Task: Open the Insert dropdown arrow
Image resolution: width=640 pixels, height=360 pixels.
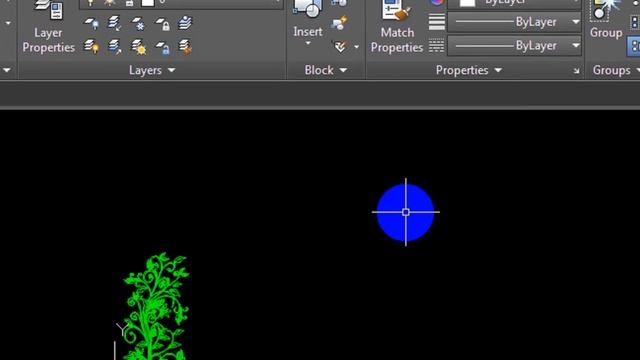Action: point(308,43)
